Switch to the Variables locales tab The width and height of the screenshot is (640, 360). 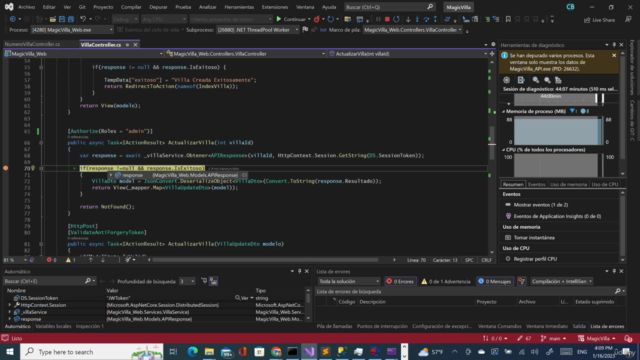click(53, 326)
